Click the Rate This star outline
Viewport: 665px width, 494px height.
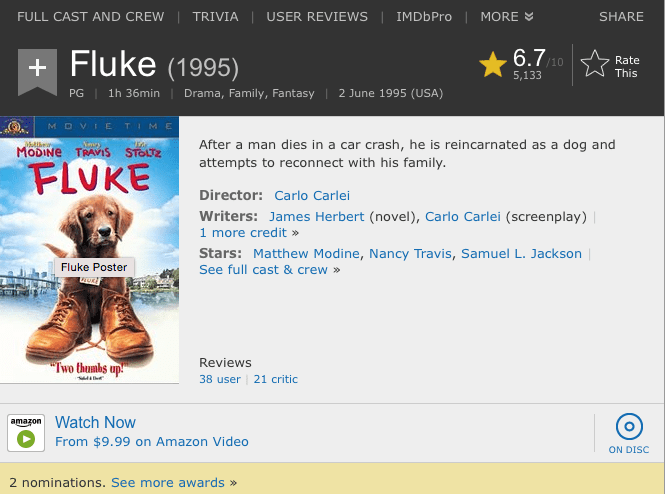pyautogui.click(x=595, y=66)
